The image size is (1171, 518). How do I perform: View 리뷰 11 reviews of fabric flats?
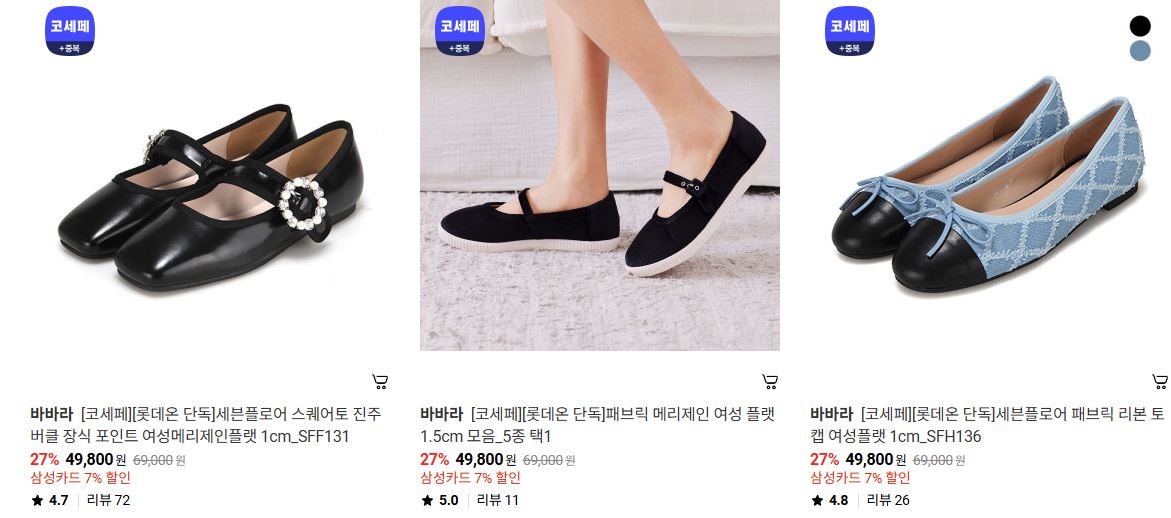tap(498, 500)
